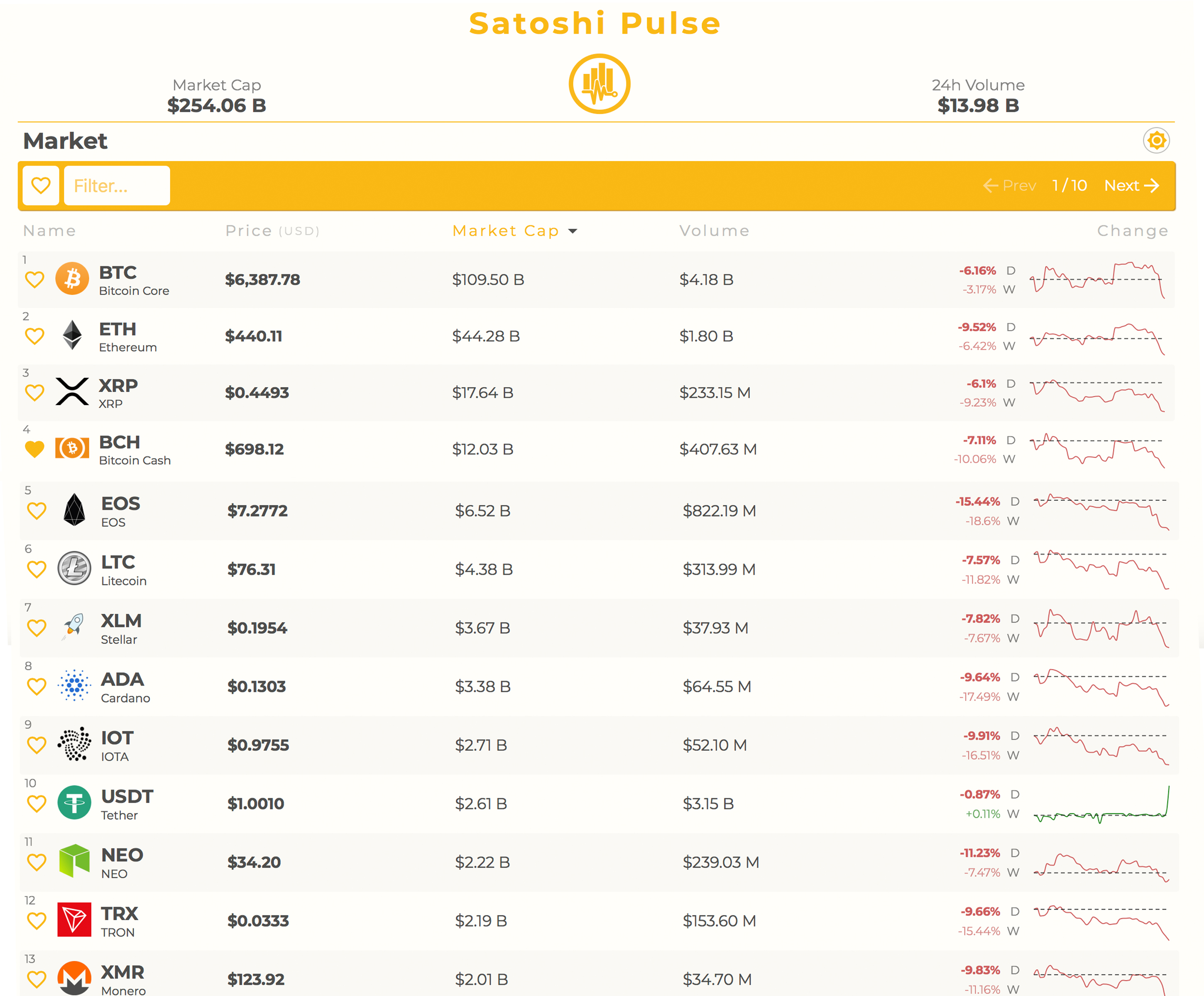
Task: Click ADA volume $64.55 M
Action: click(717, 686)
